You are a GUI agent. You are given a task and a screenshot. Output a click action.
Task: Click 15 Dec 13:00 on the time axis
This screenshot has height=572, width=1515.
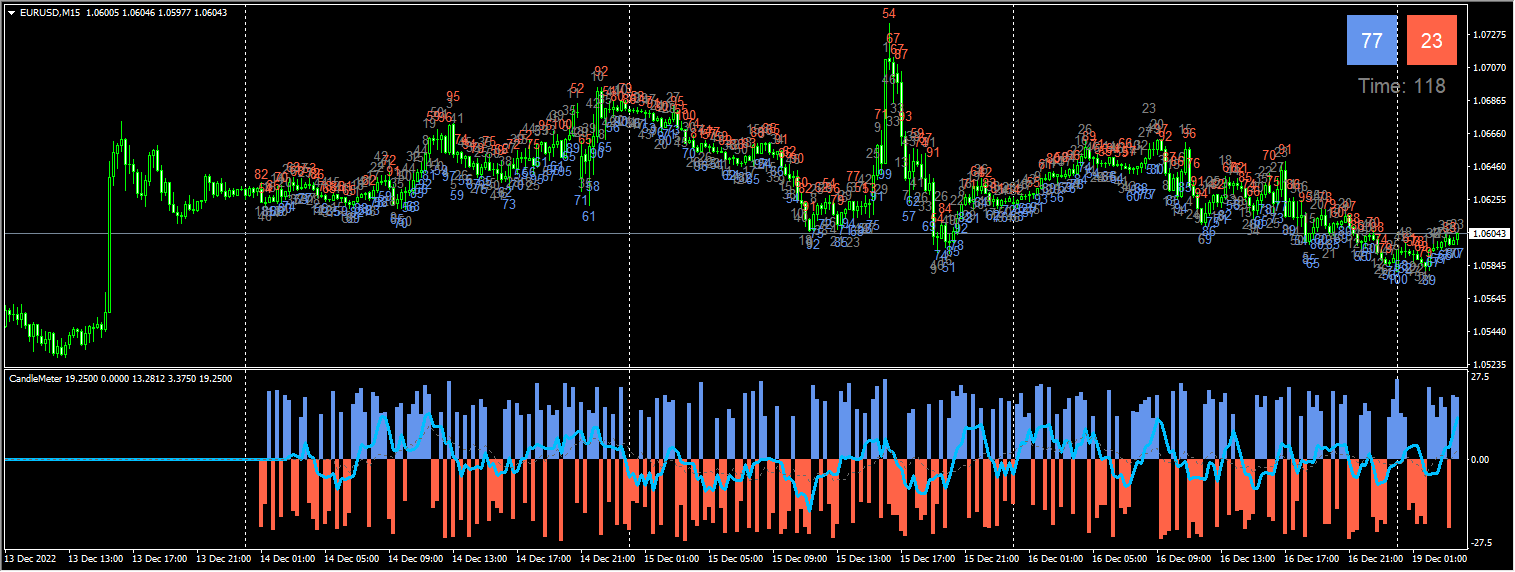(862, 558)
